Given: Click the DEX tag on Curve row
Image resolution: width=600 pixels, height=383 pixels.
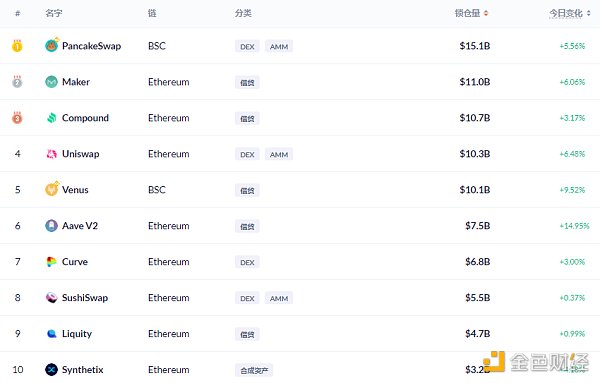Looking at the screenshot, I should [x=247, y=262].
